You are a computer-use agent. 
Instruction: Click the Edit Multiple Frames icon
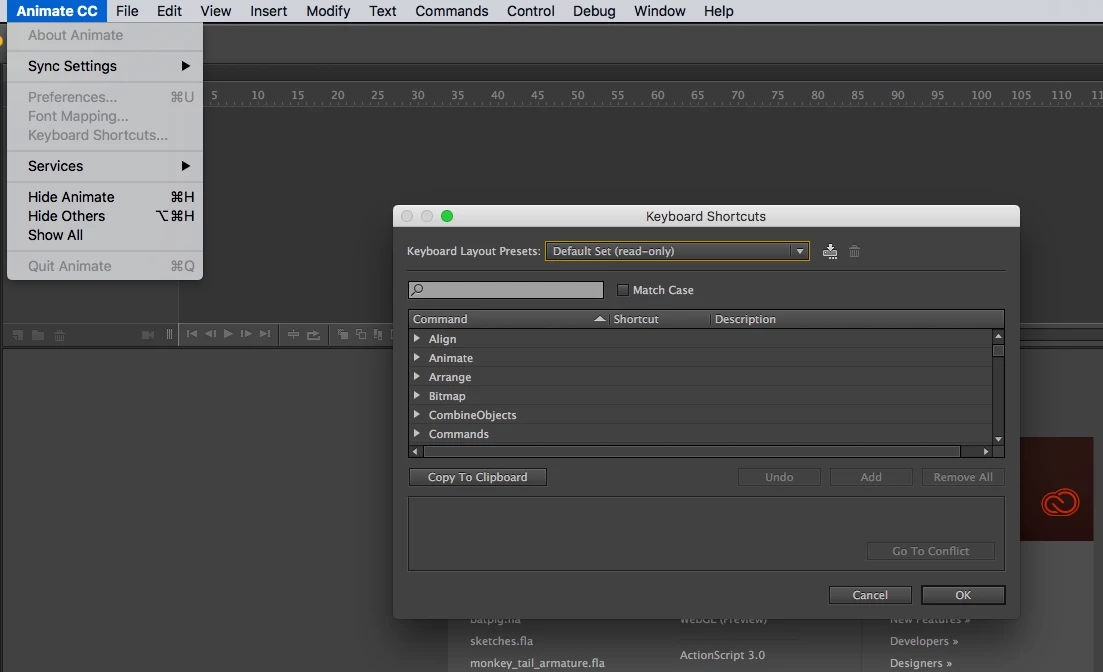click(x=378, y=334)
